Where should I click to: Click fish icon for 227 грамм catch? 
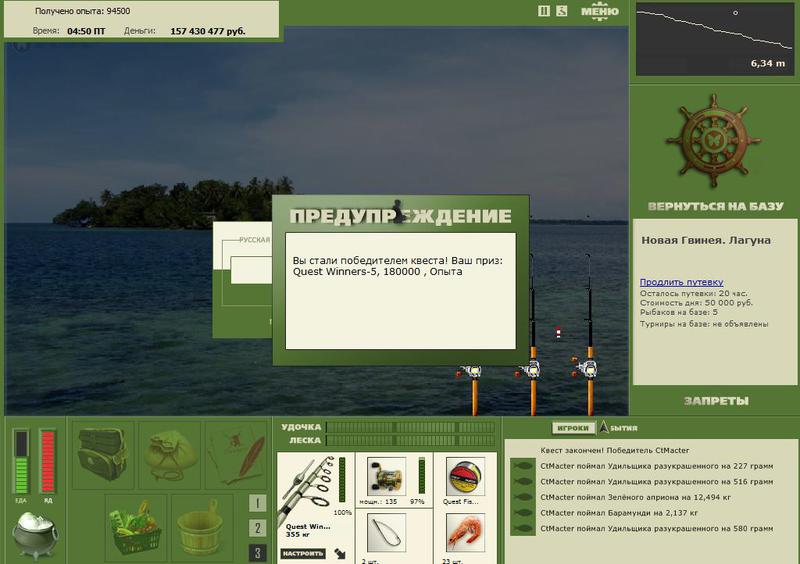click(523, 466)
